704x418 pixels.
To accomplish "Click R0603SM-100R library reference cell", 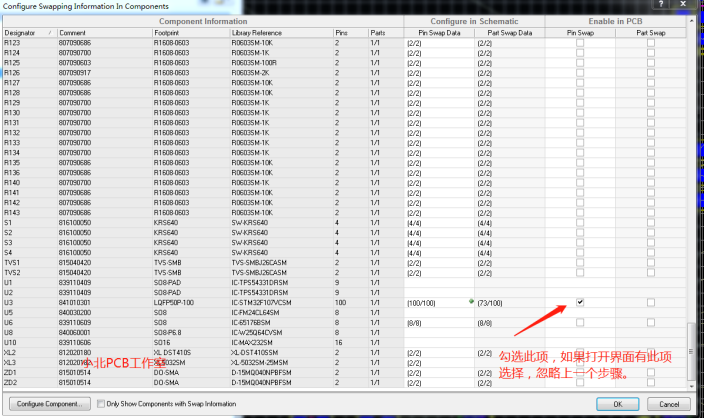I will coord(282,63).
